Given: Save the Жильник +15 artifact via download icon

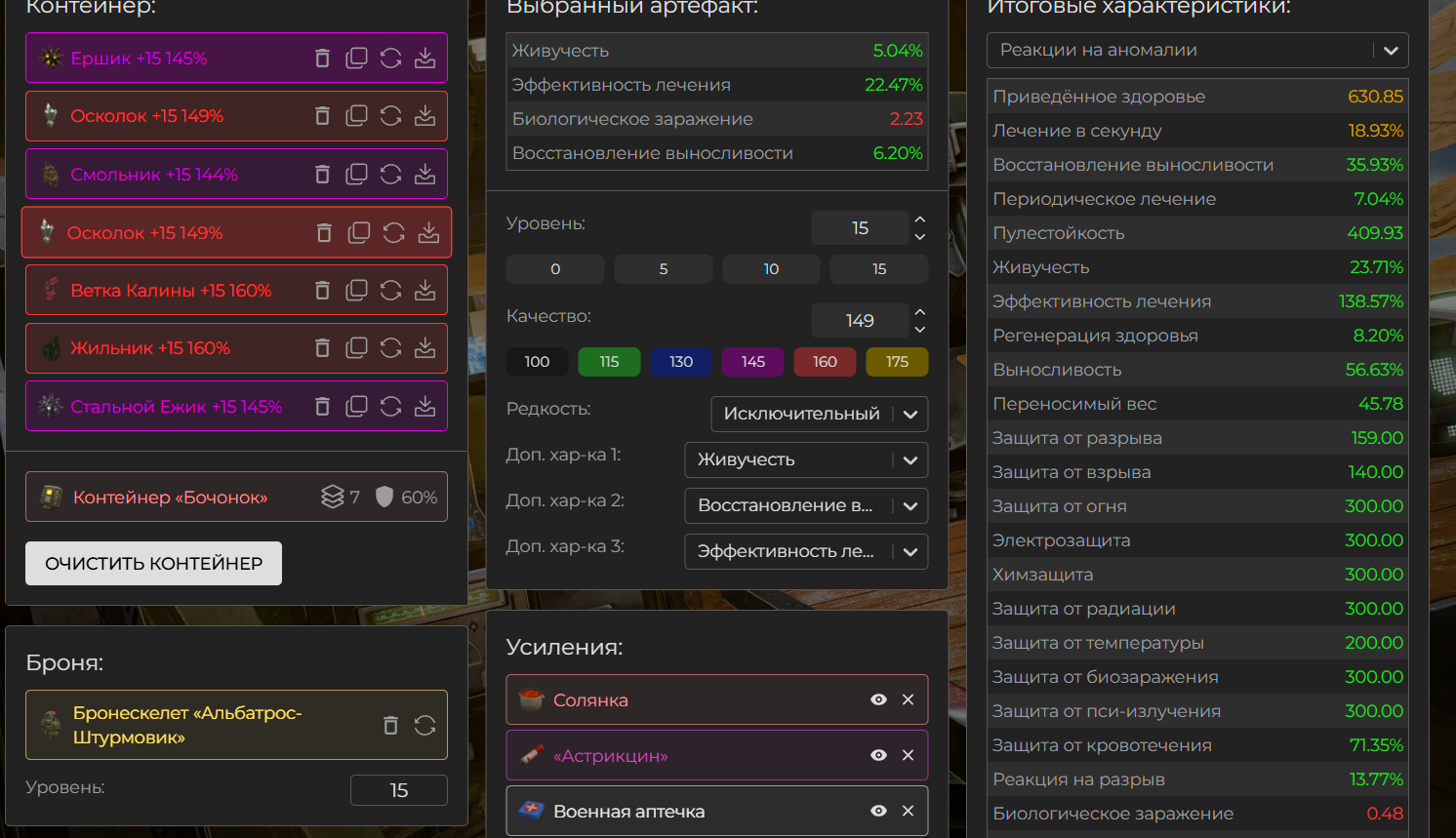Looking at the screenshot, I should [x=425, y=348].
